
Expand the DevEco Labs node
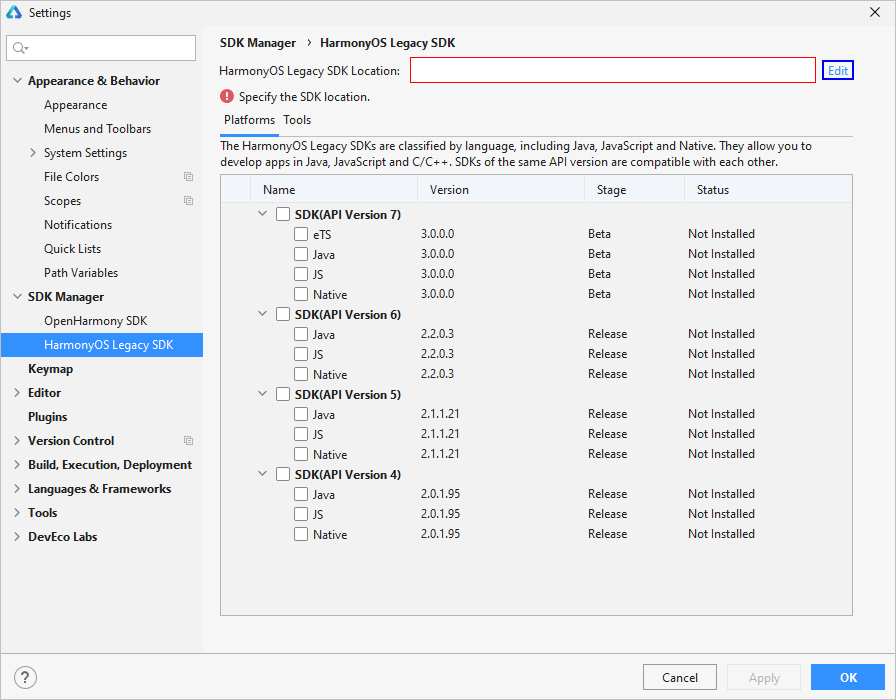17,537
